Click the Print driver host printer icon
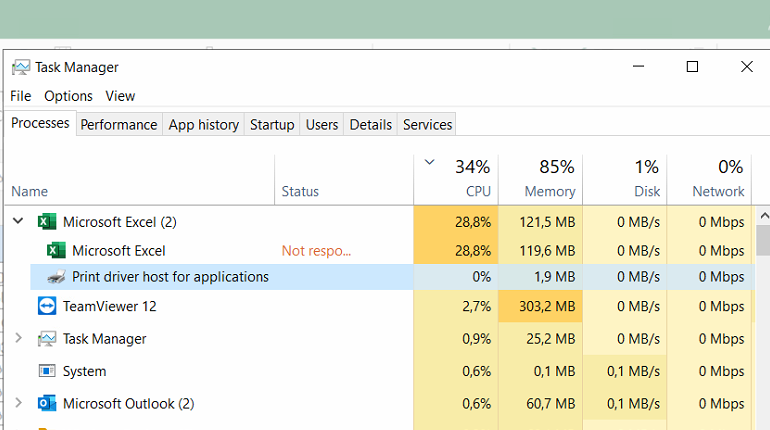The width and height of the screenshot is (770, 430). point(56,277)
